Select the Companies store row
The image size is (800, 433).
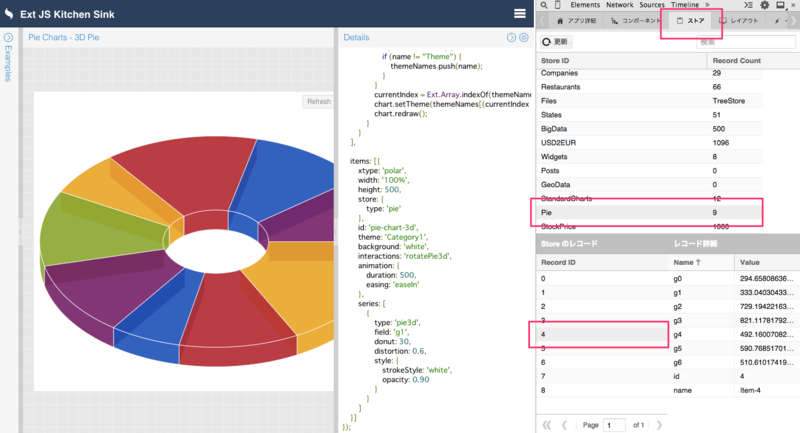pyautogui.click(x=649, y=73)
